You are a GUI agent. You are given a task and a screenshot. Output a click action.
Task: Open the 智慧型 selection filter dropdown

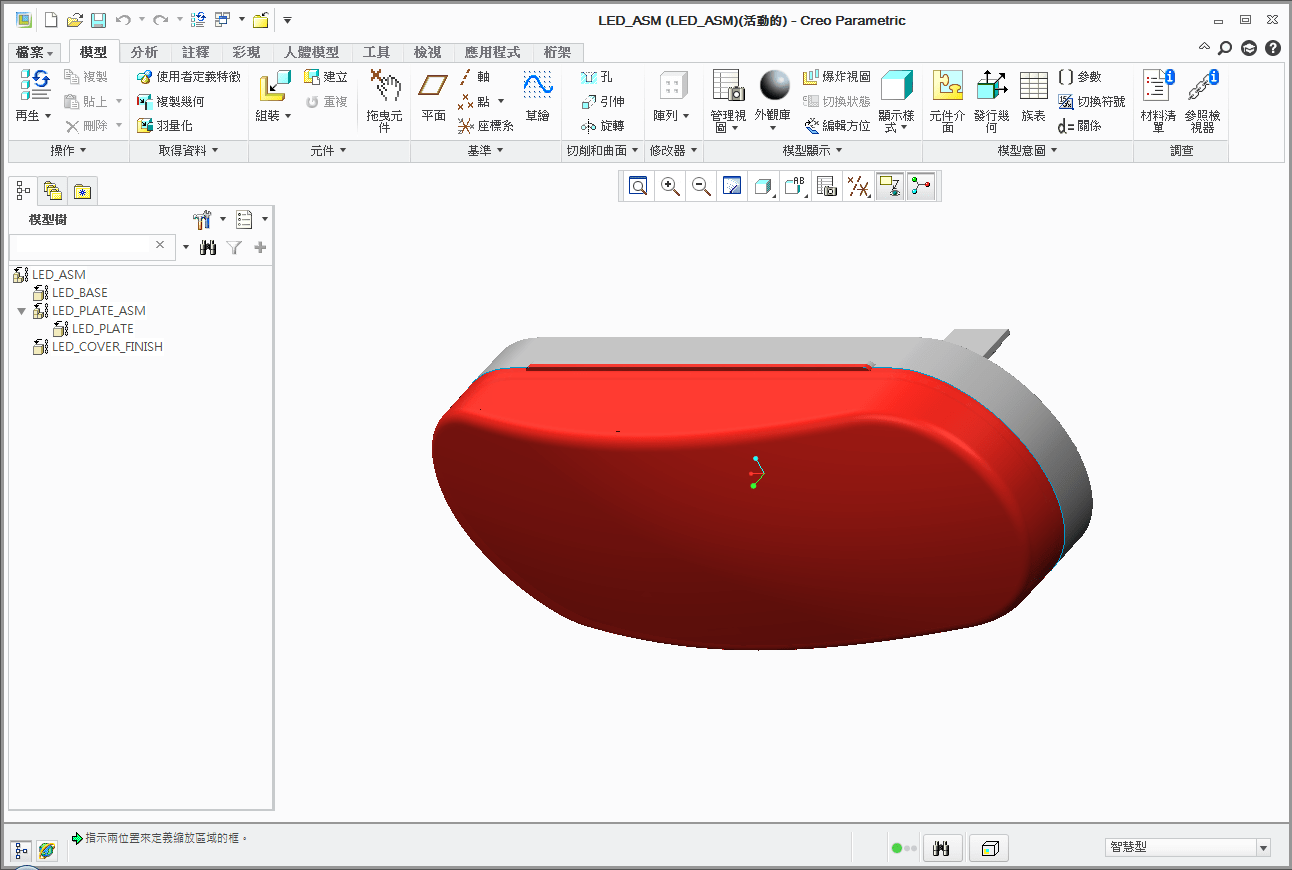pyautogui.click(x=1263, y=848)
